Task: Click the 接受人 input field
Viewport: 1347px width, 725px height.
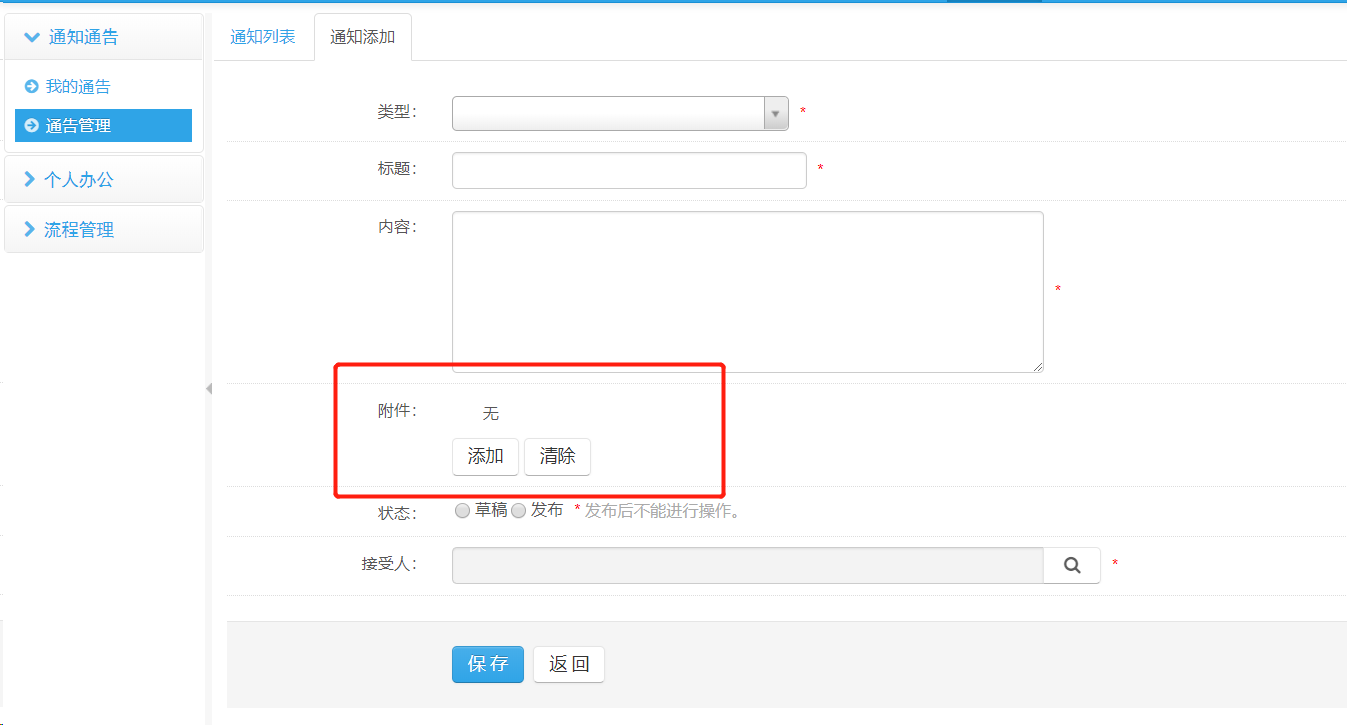Action: coord(748,565)
